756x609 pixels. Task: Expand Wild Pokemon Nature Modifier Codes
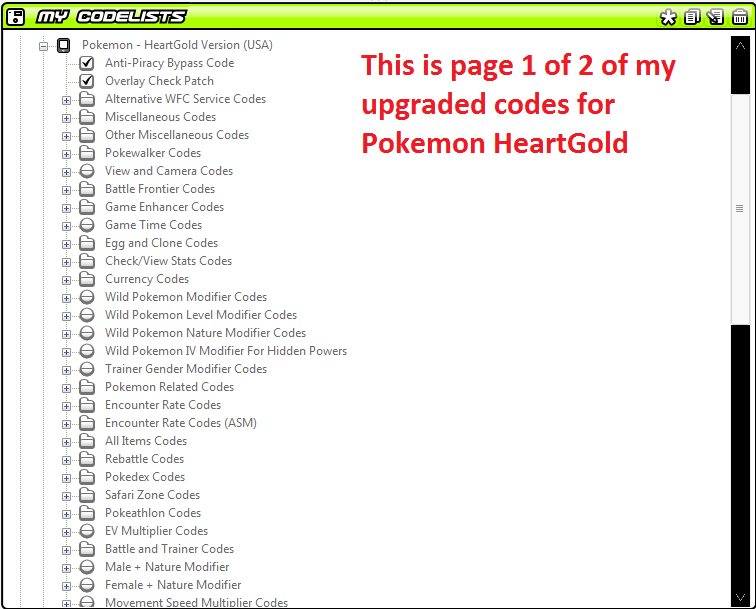[x=67, y=334]
